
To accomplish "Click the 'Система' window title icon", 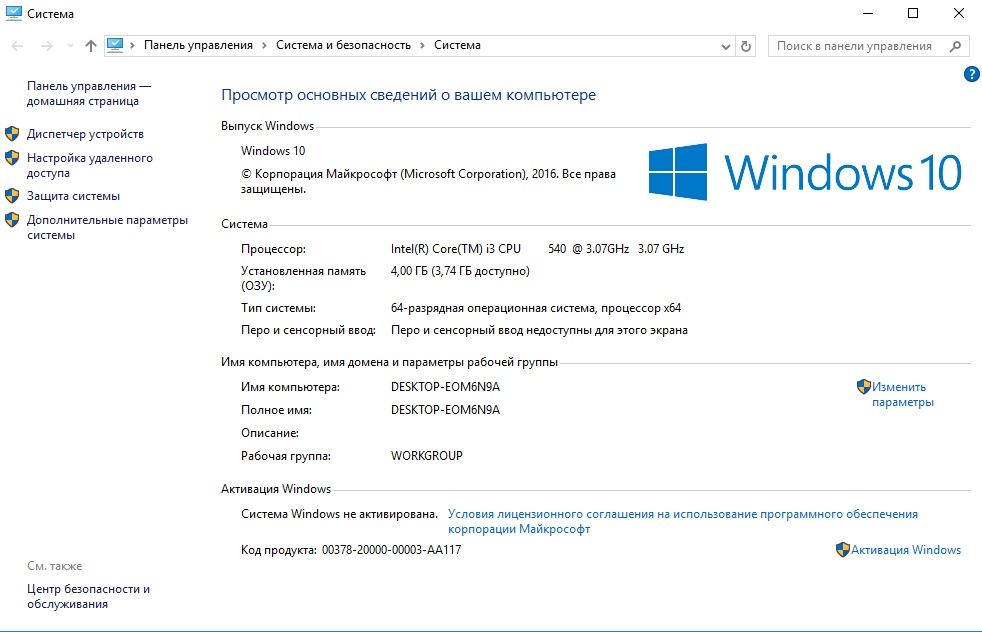I will [13, 13].
